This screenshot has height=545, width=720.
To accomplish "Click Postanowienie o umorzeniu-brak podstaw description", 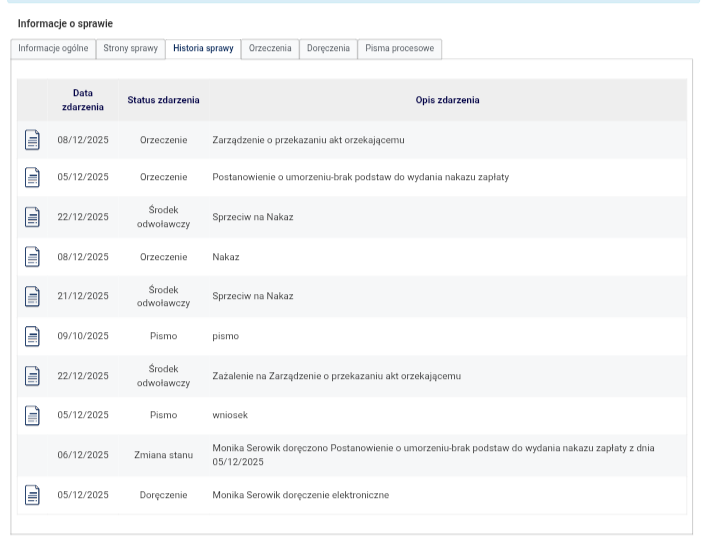I will click(360, 177).
